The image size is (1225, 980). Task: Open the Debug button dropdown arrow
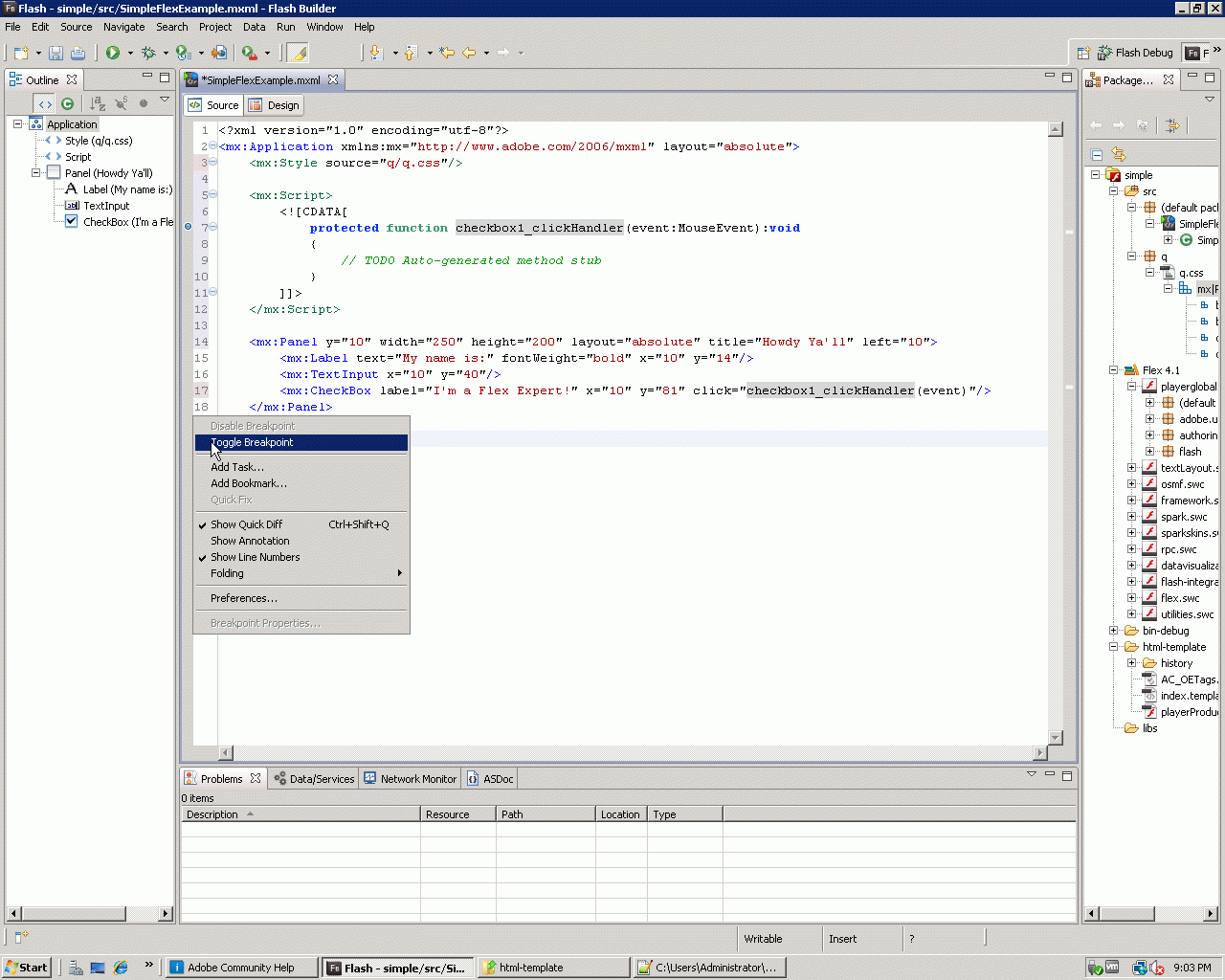click(x=166, y=53)
